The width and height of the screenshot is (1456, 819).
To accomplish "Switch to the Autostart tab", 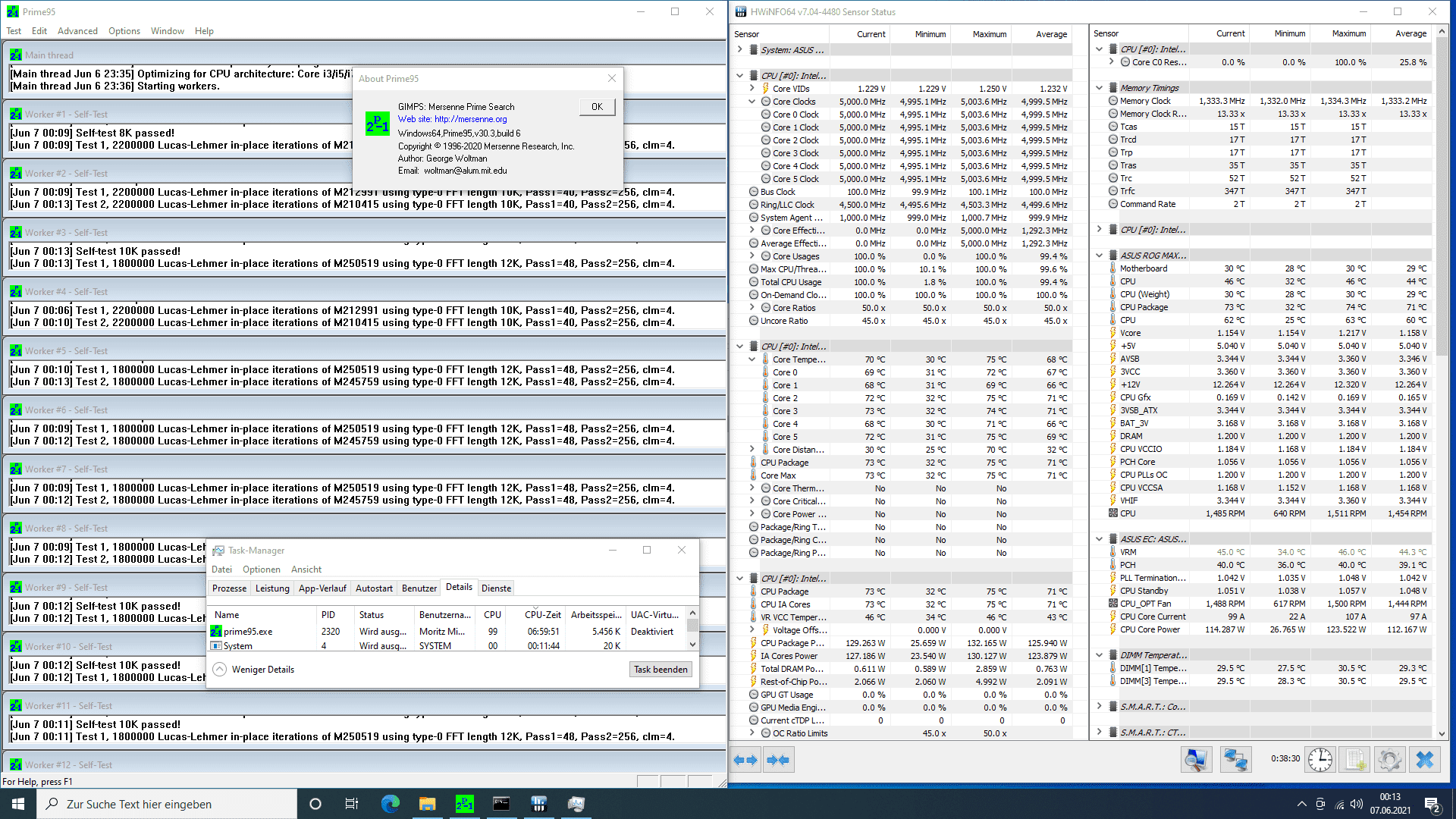I will 374,588.
